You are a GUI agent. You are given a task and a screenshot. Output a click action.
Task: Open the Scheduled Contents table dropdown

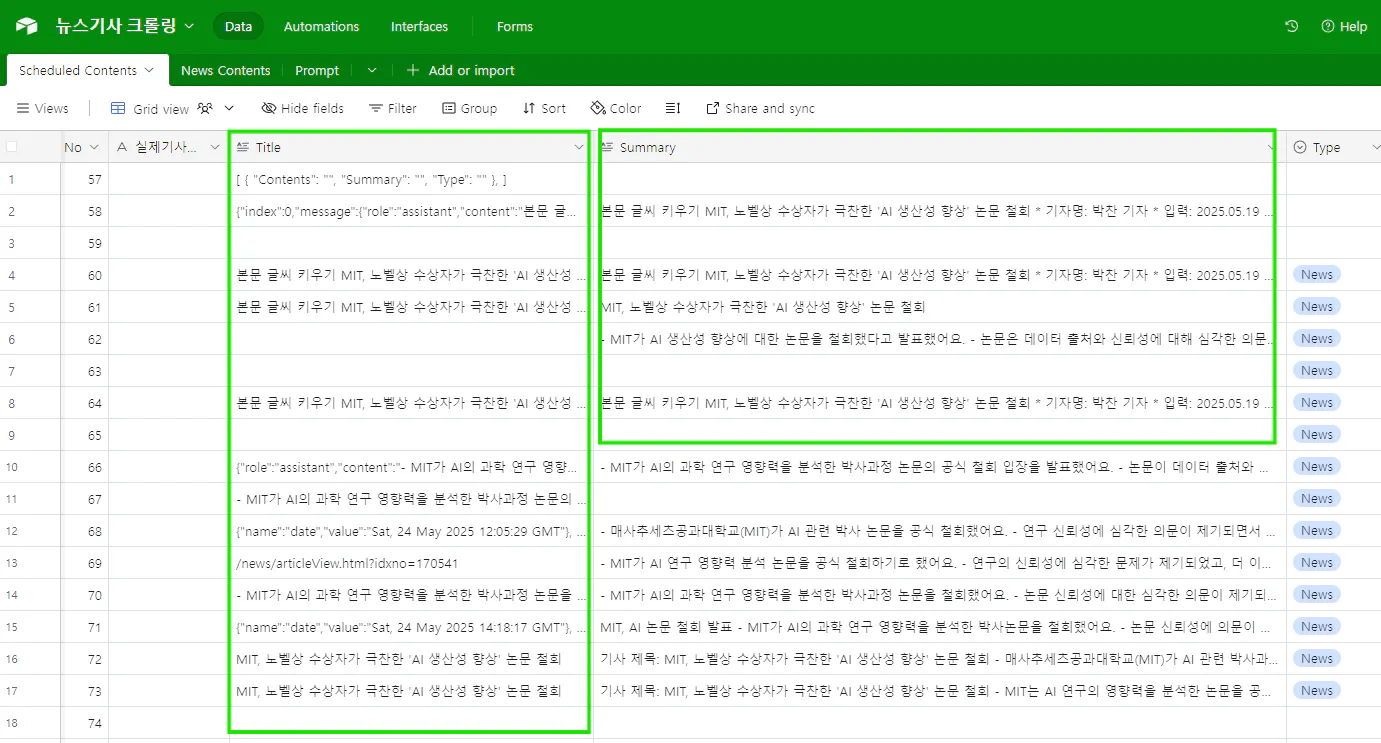click(147, 70)
